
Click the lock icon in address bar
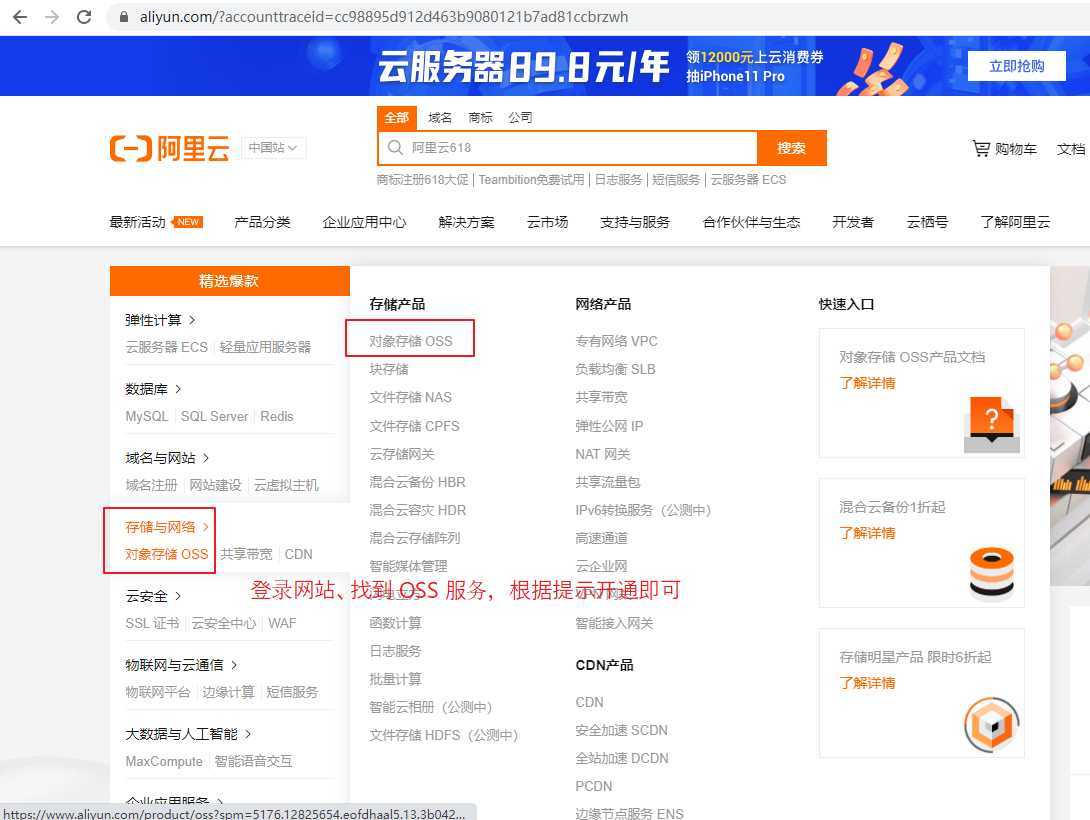point(124,17)
